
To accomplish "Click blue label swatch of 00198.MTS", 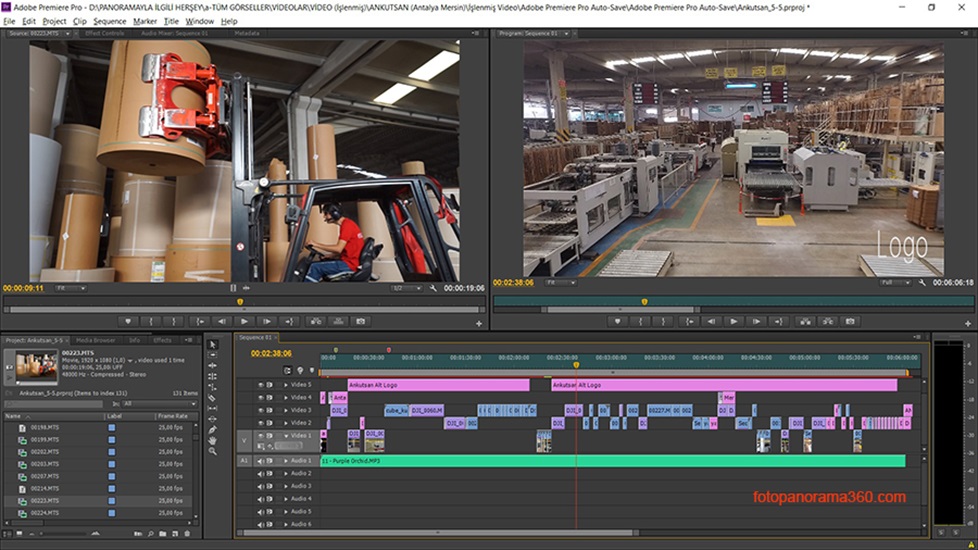I will [x=112, y=428].
